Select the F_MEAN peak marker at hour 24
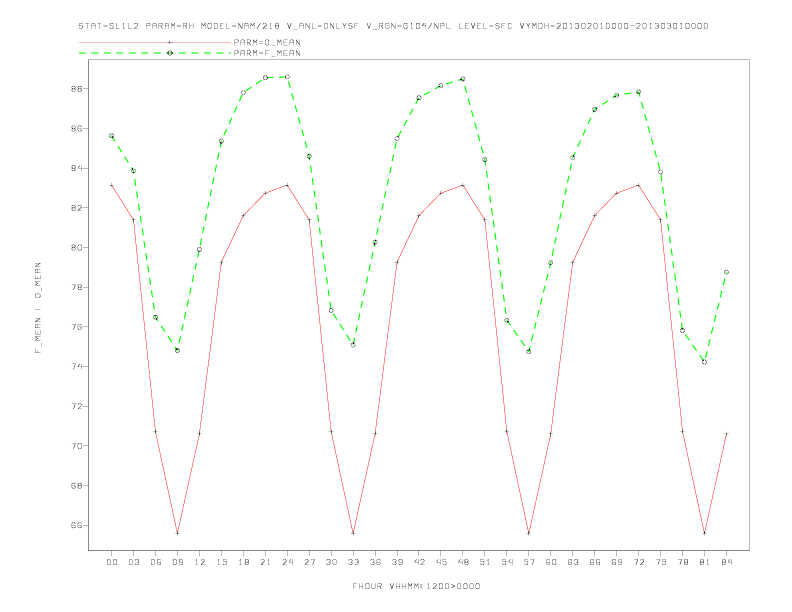 287,77
